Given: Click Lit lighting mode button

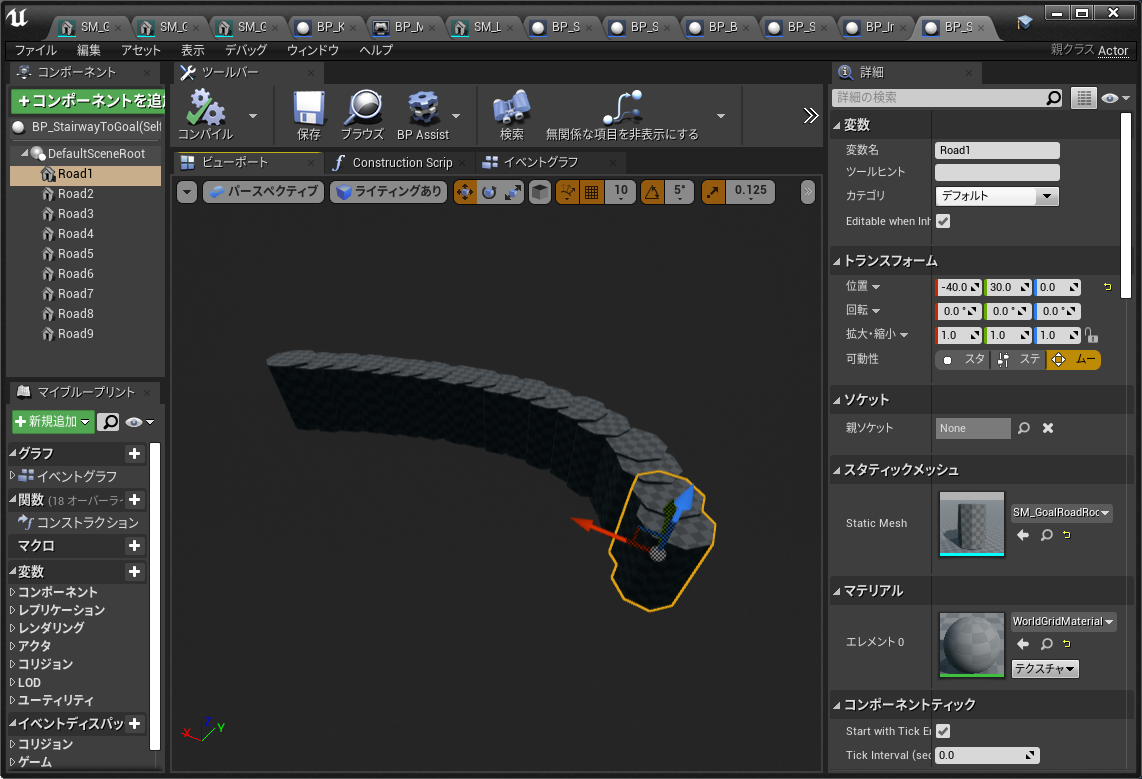Looking at the screenshot, I should [389, 191].
